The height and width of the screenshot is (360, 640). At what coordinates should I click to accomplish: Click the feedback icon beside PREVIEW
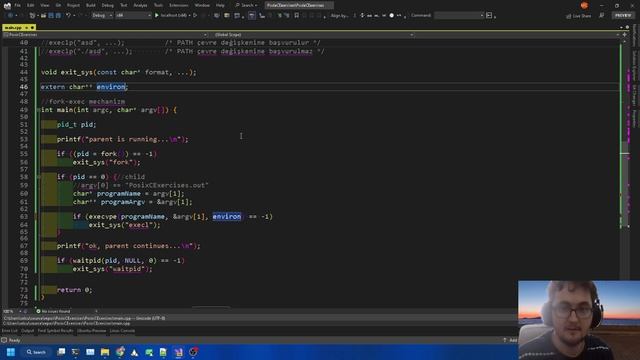[x=602, y=16]
